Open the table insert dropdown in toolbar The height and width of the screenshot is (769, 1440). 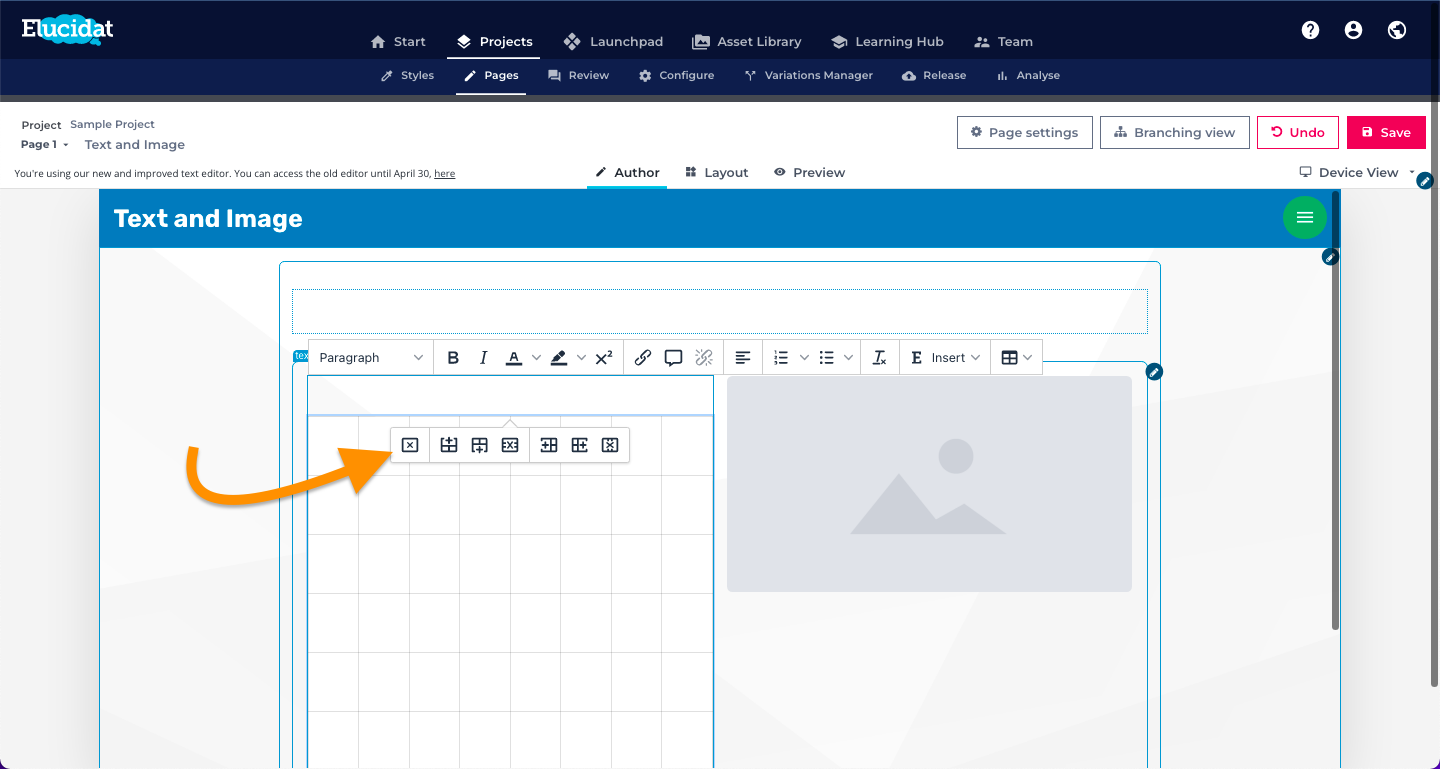click(x=1017, y=358)
